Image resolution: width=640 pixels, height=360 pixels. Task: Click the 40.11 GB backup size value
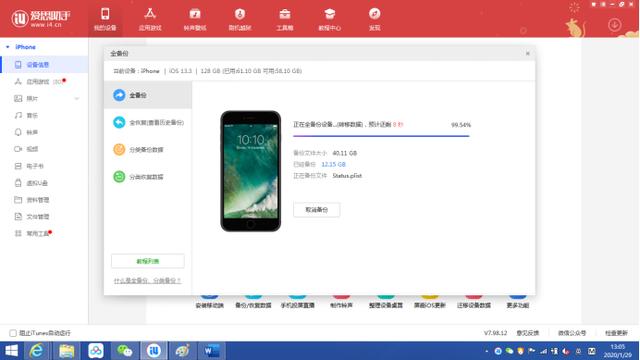click(344, 153)
